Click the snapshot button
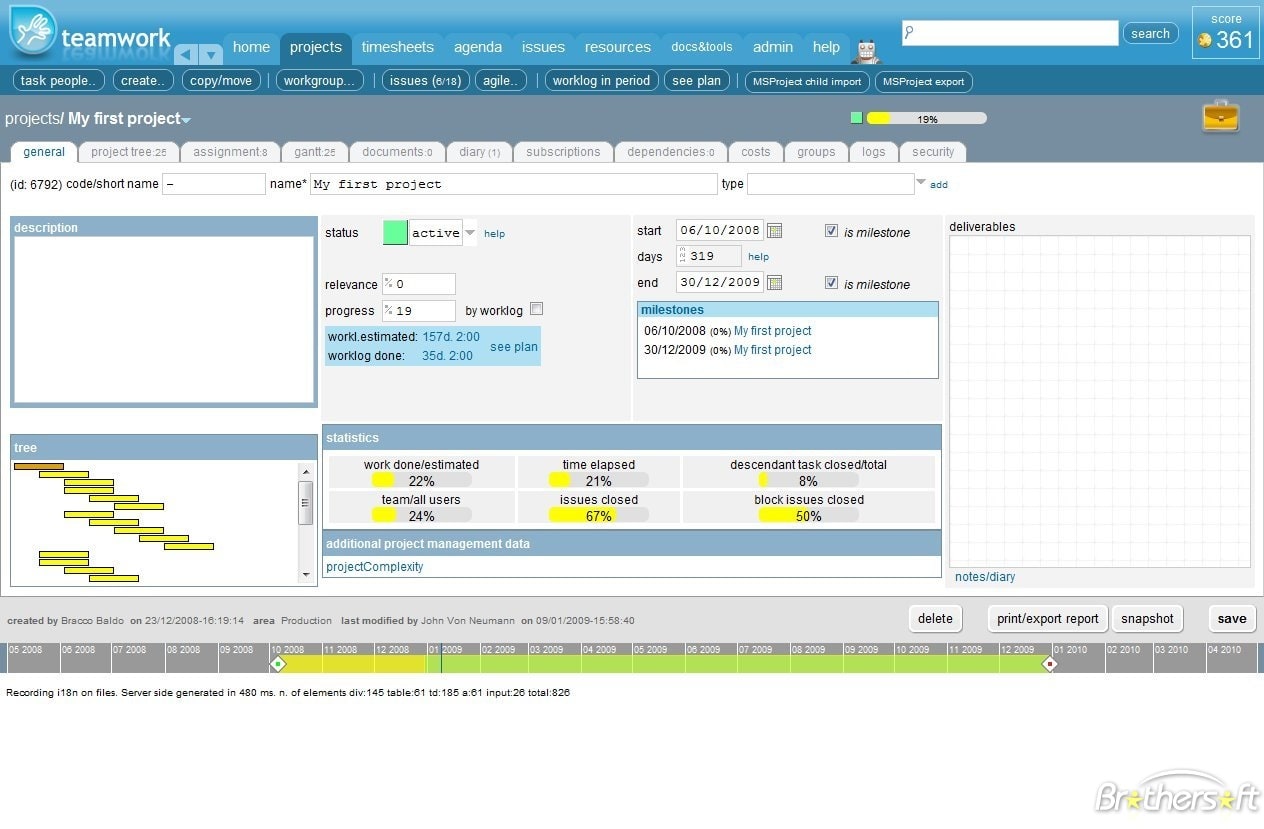 (1147, 618)
